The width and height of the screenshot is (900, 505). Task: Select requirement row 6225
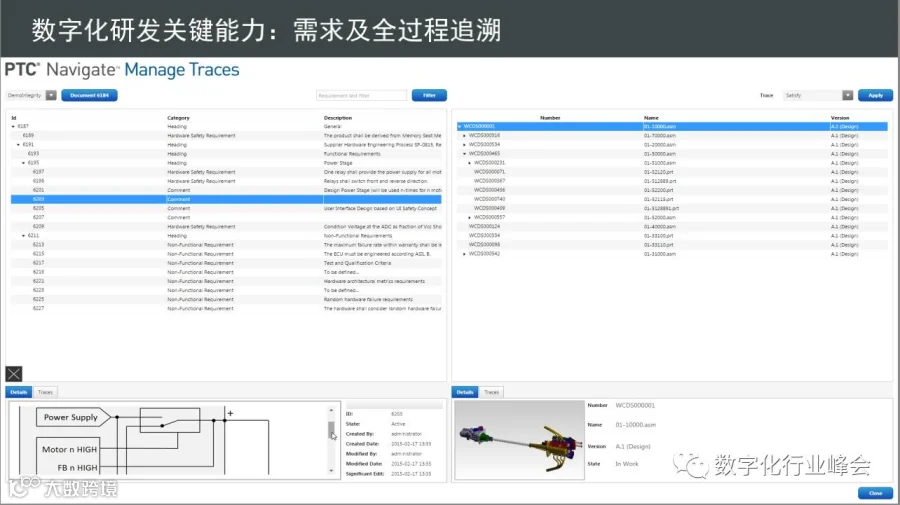pyautogui.click(x=226, y=300)
